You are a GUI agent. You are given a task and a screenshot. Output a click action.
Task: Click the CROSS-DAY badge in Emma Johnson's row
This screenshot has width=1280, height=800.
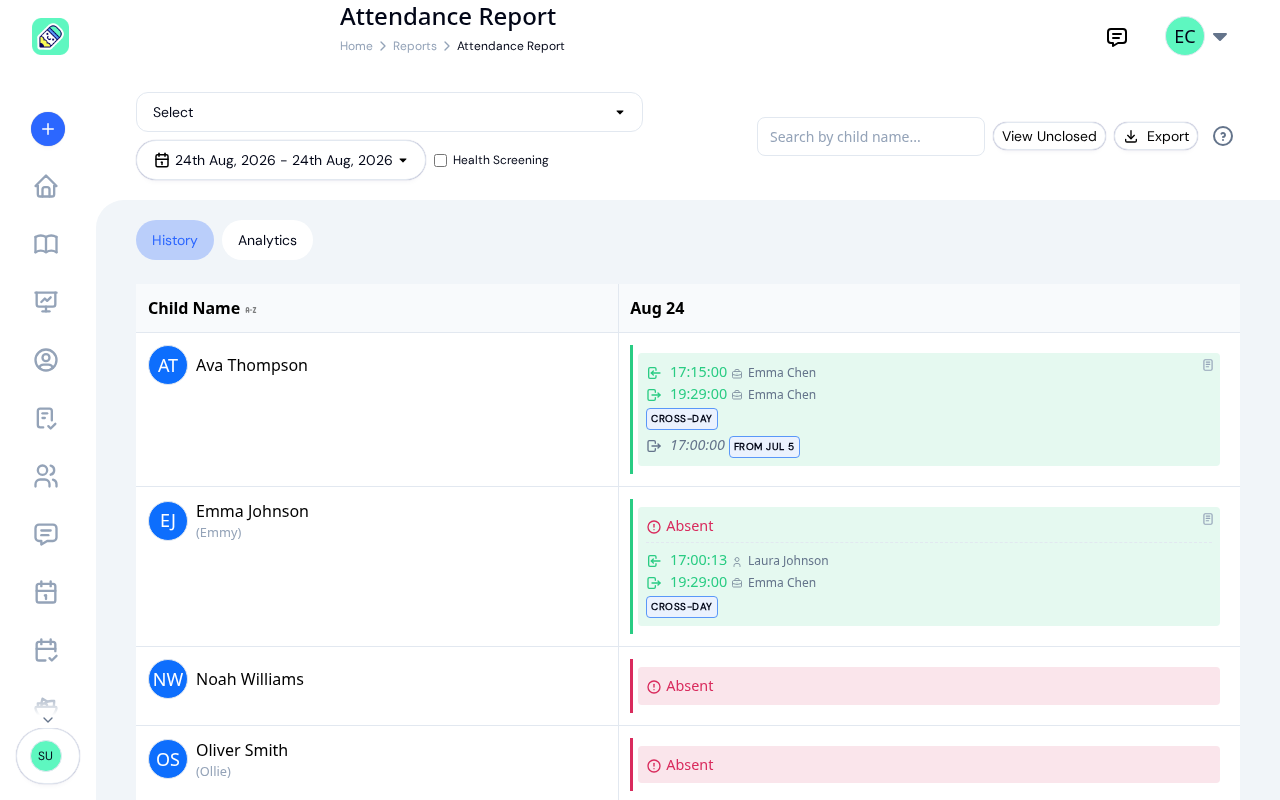click(x=682, y=607)
